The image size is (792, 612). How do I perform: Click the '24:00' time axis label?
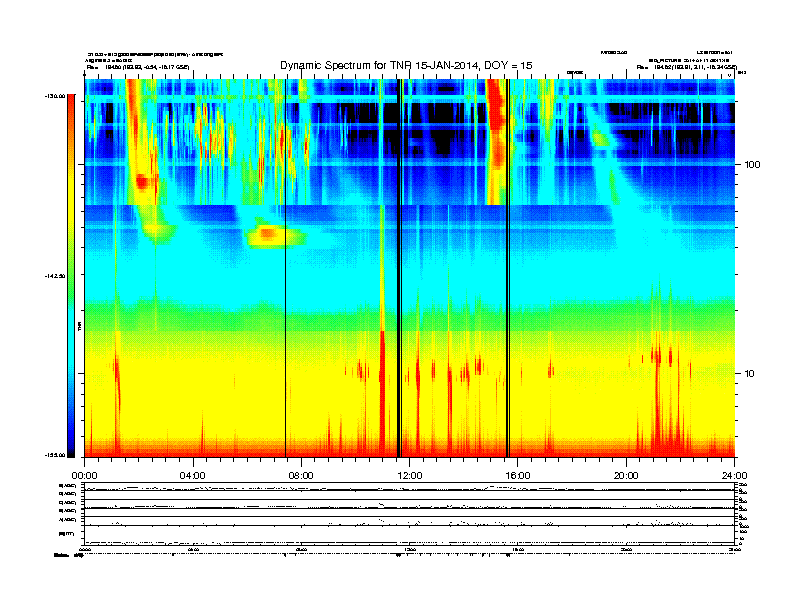click(735, 476)
